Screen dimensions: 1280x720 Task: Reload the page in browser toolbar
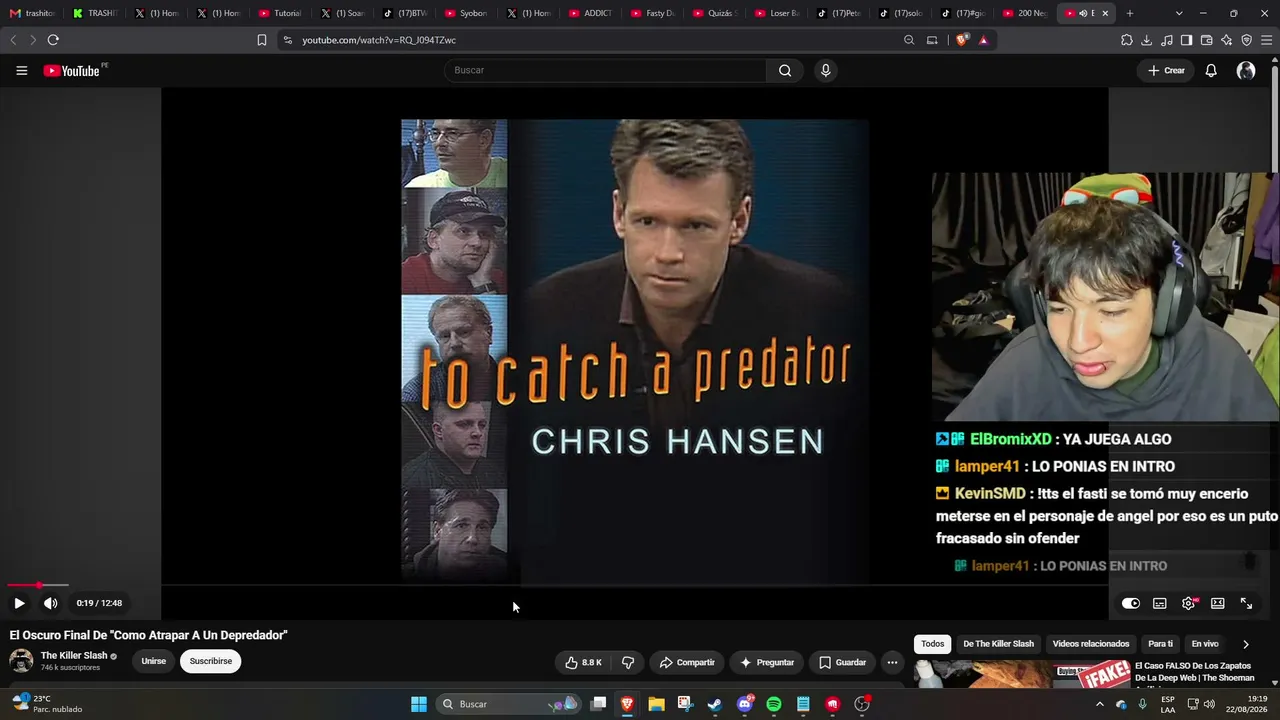pos(53,40)
